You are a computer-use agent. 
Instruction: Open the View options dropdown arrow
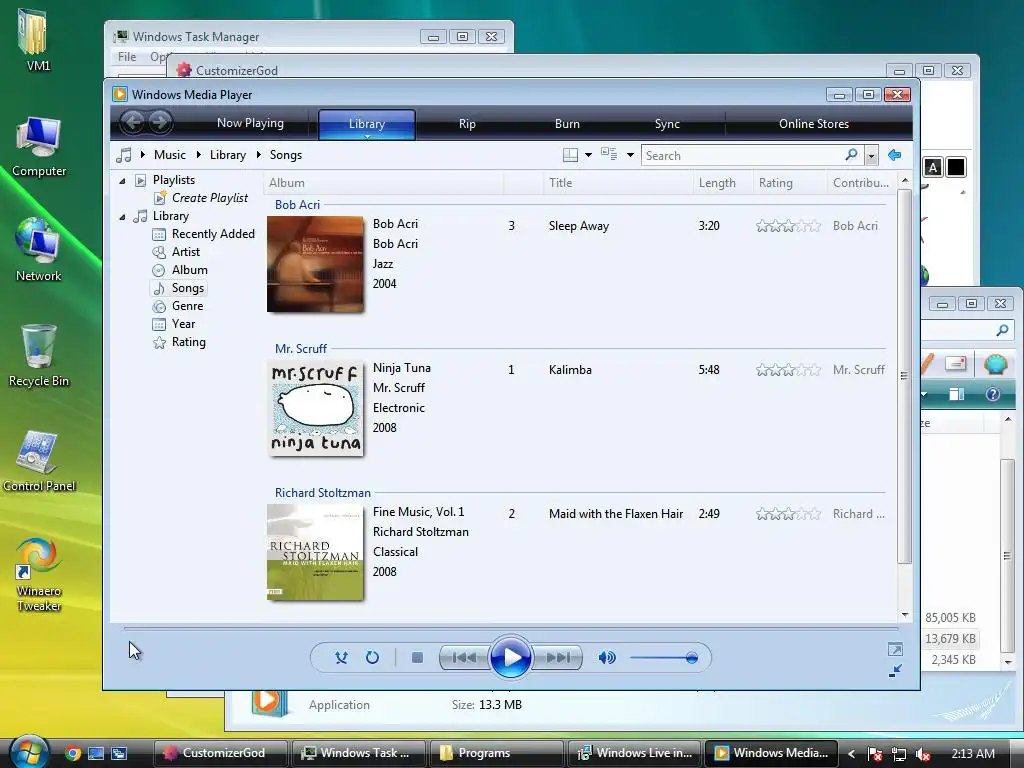click(x=630, y=155)
